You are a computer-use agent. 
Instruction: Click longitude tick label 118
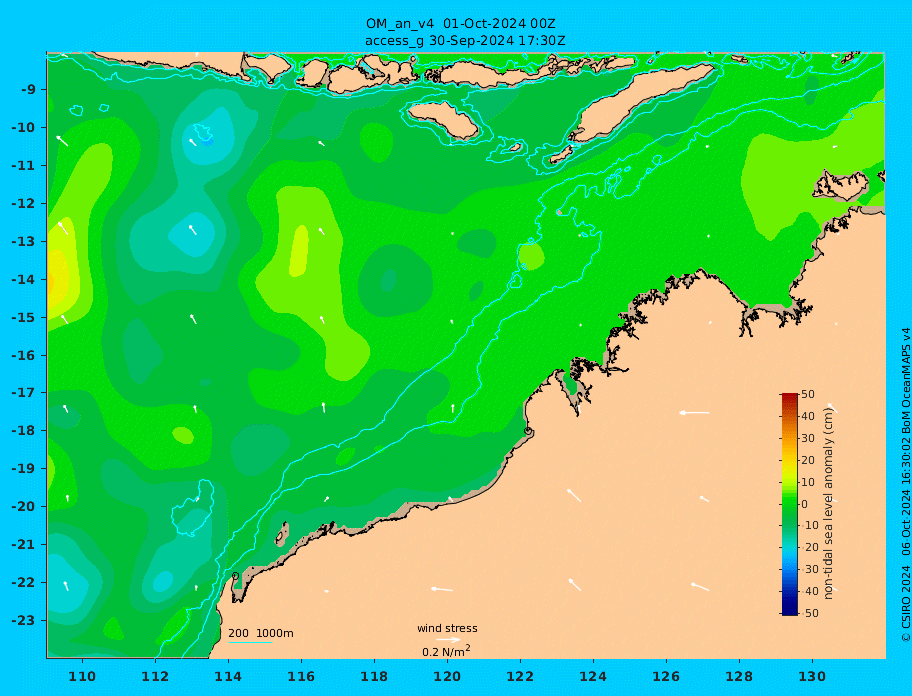pyautogui.click(x=374, y=676)
